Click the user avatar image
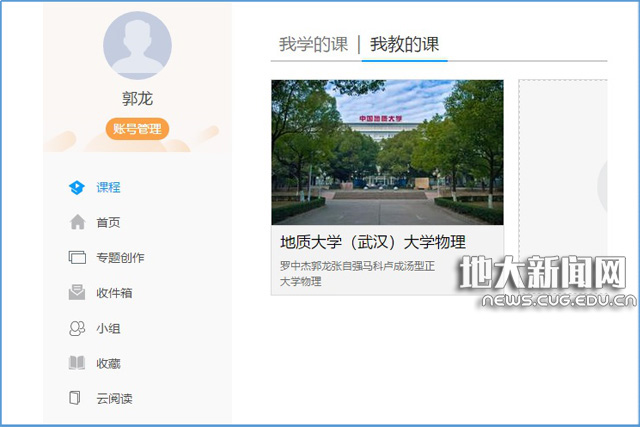Screen dimensions: 640x427 click(137, 45)
